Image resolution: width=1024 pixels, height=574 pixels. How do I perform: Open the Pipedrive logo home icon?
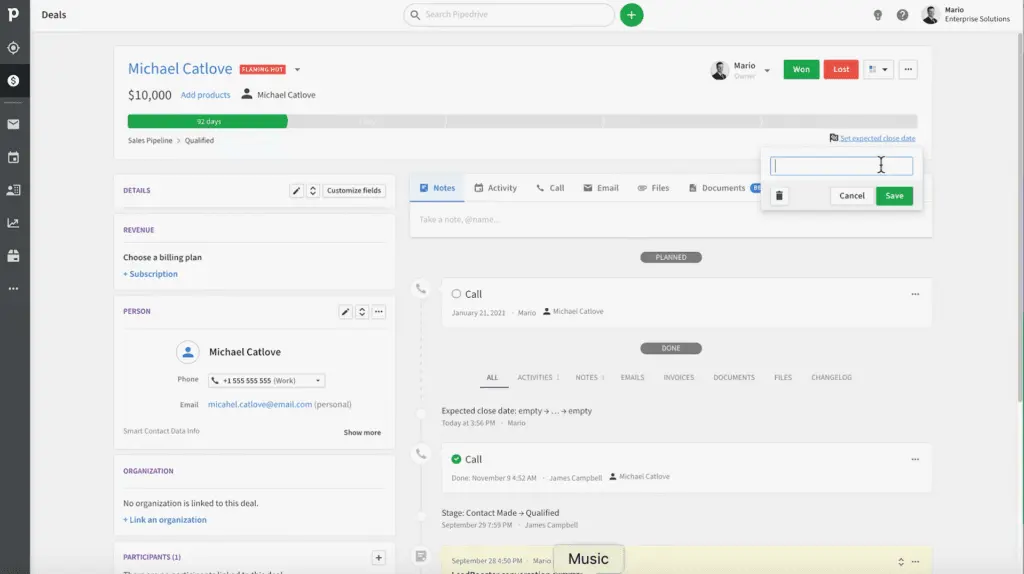click(13, 14)
